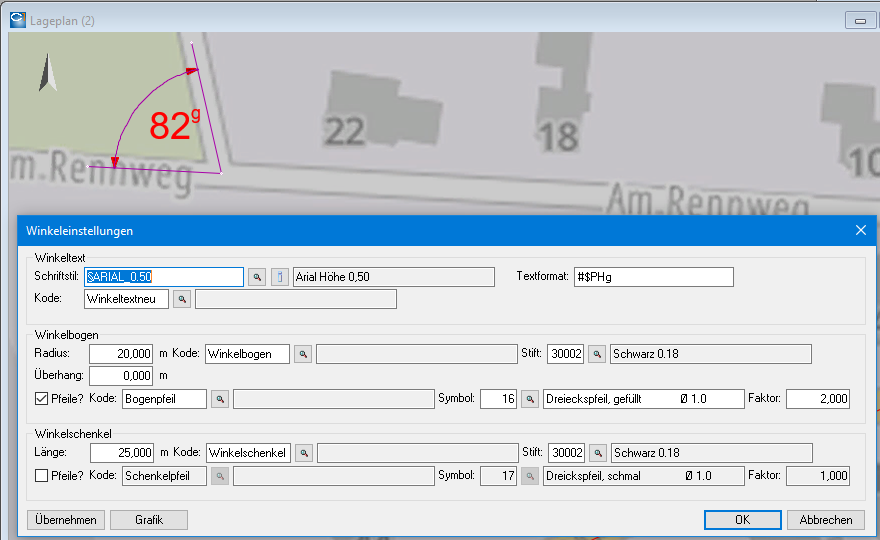Edit the Faktor value 2,000

coord(818,399)
